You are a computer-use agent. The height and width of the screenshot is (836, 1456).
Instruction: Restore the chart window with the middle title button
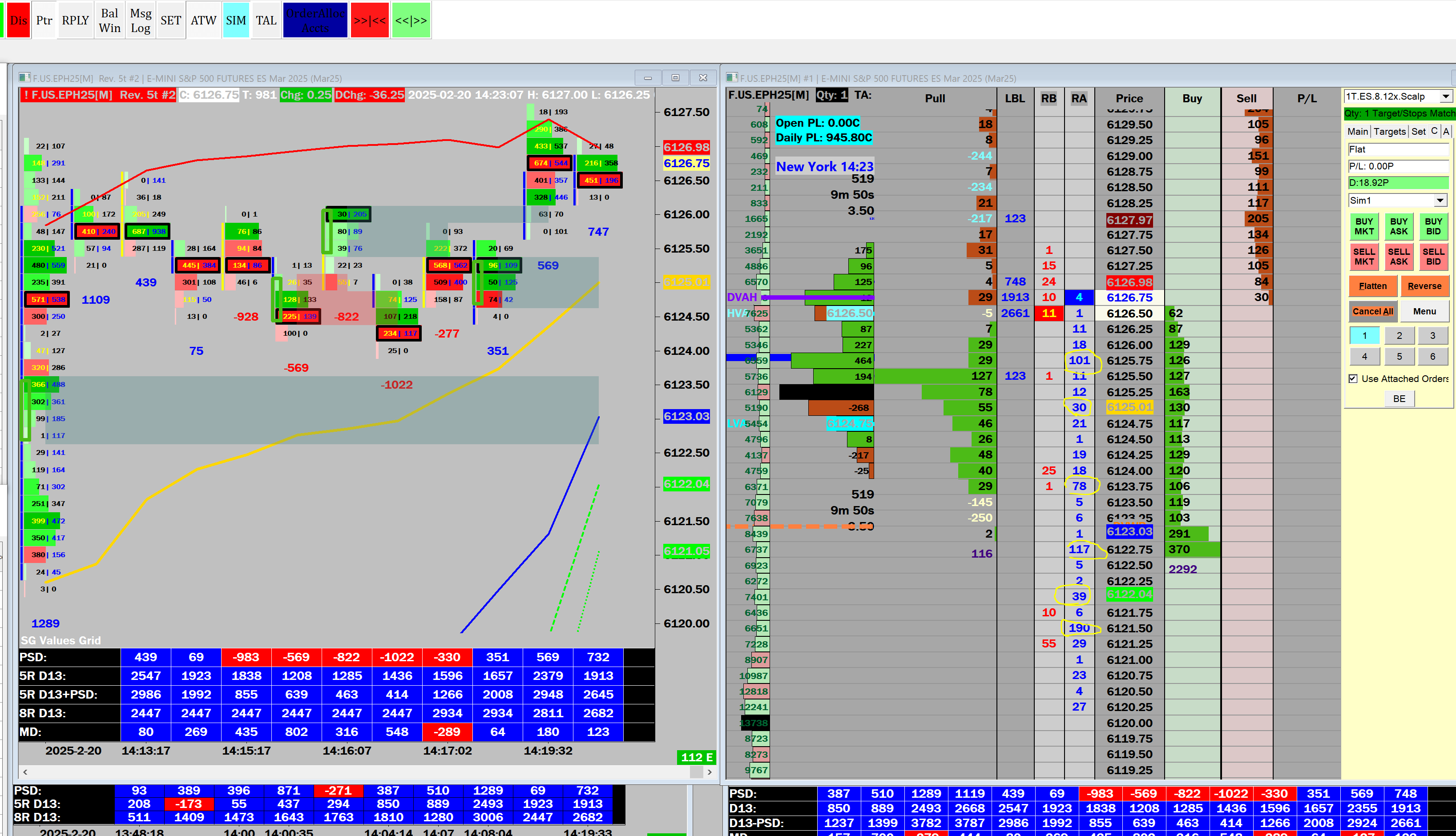[675, 77]
